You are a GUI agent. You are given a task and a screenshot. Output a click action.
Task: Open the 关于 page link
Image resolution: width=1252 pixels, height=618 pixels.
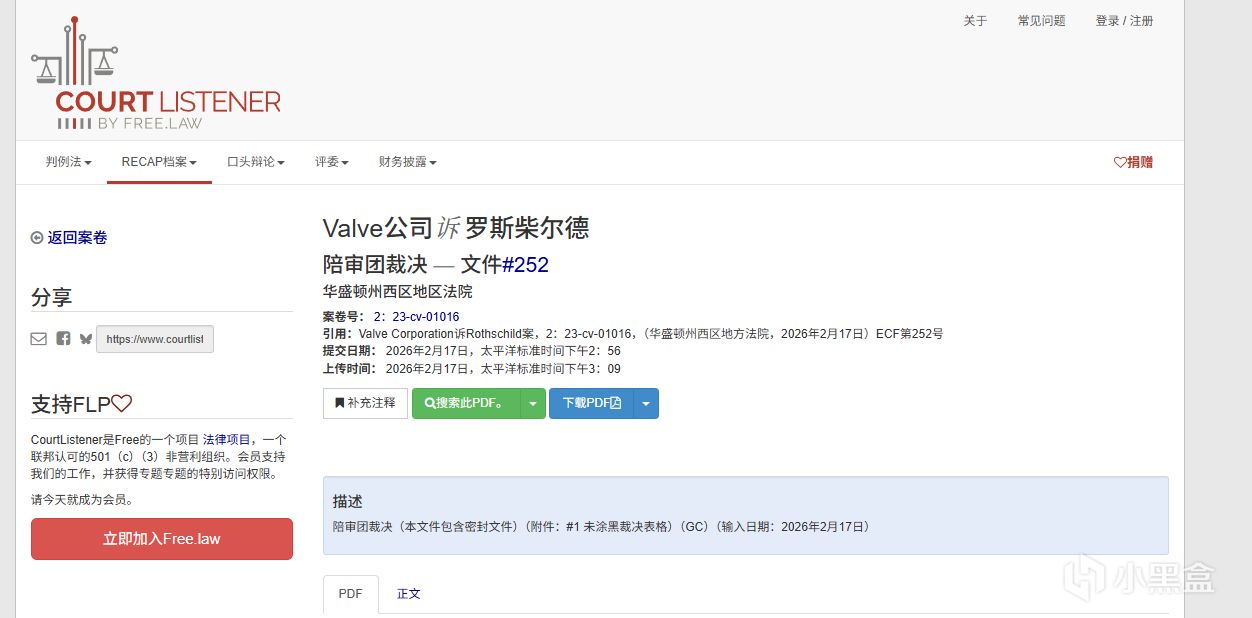(975, 21)
